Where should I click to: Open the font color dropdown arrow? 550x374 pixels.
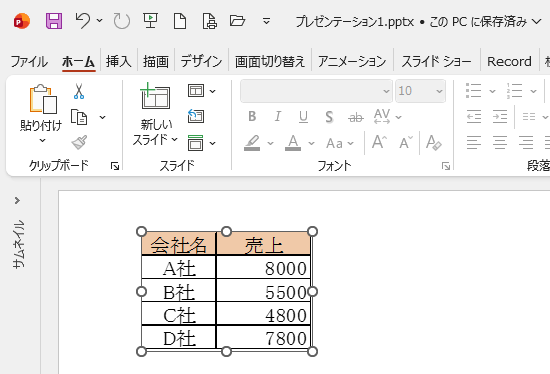coord(311,143)
